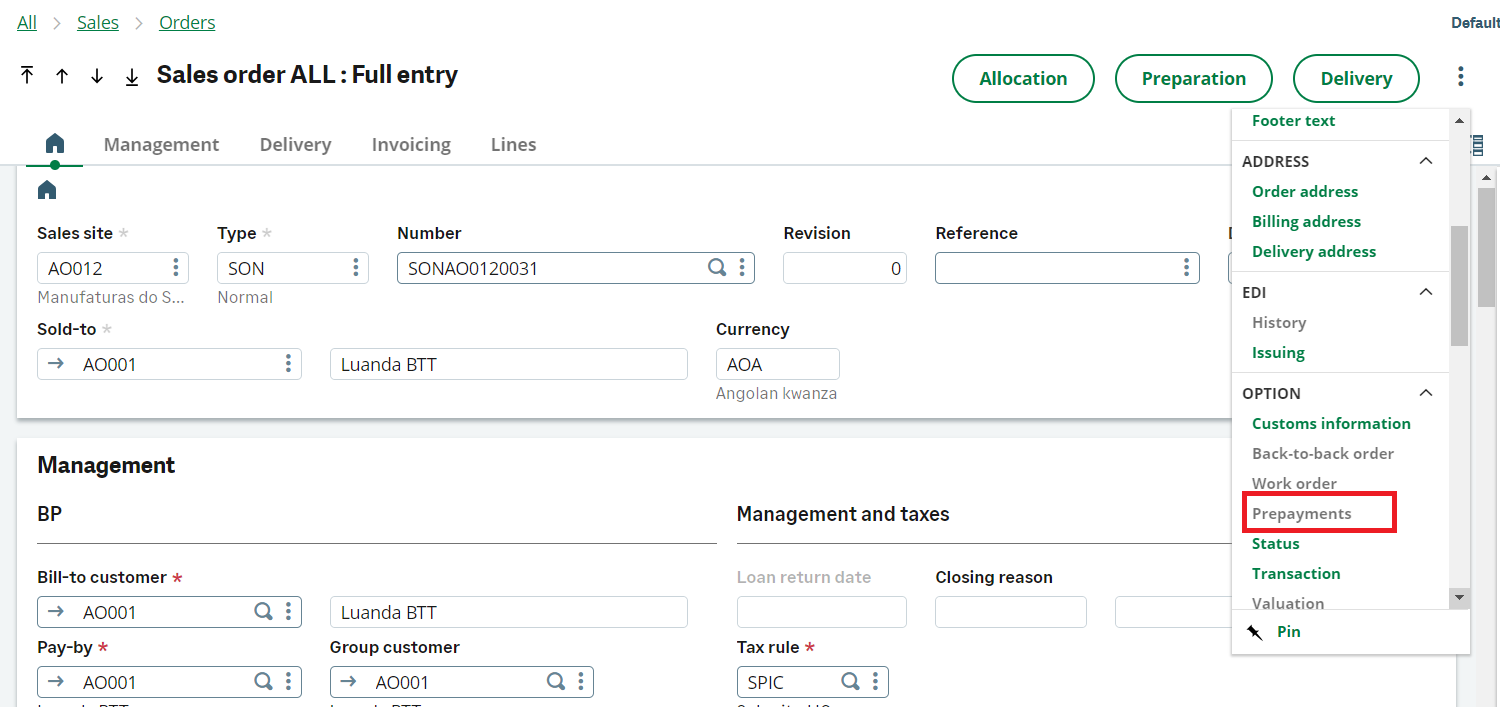Go to previous record up arrow
The height and width of the screenshot is (707, 1500).
point(62,76)
